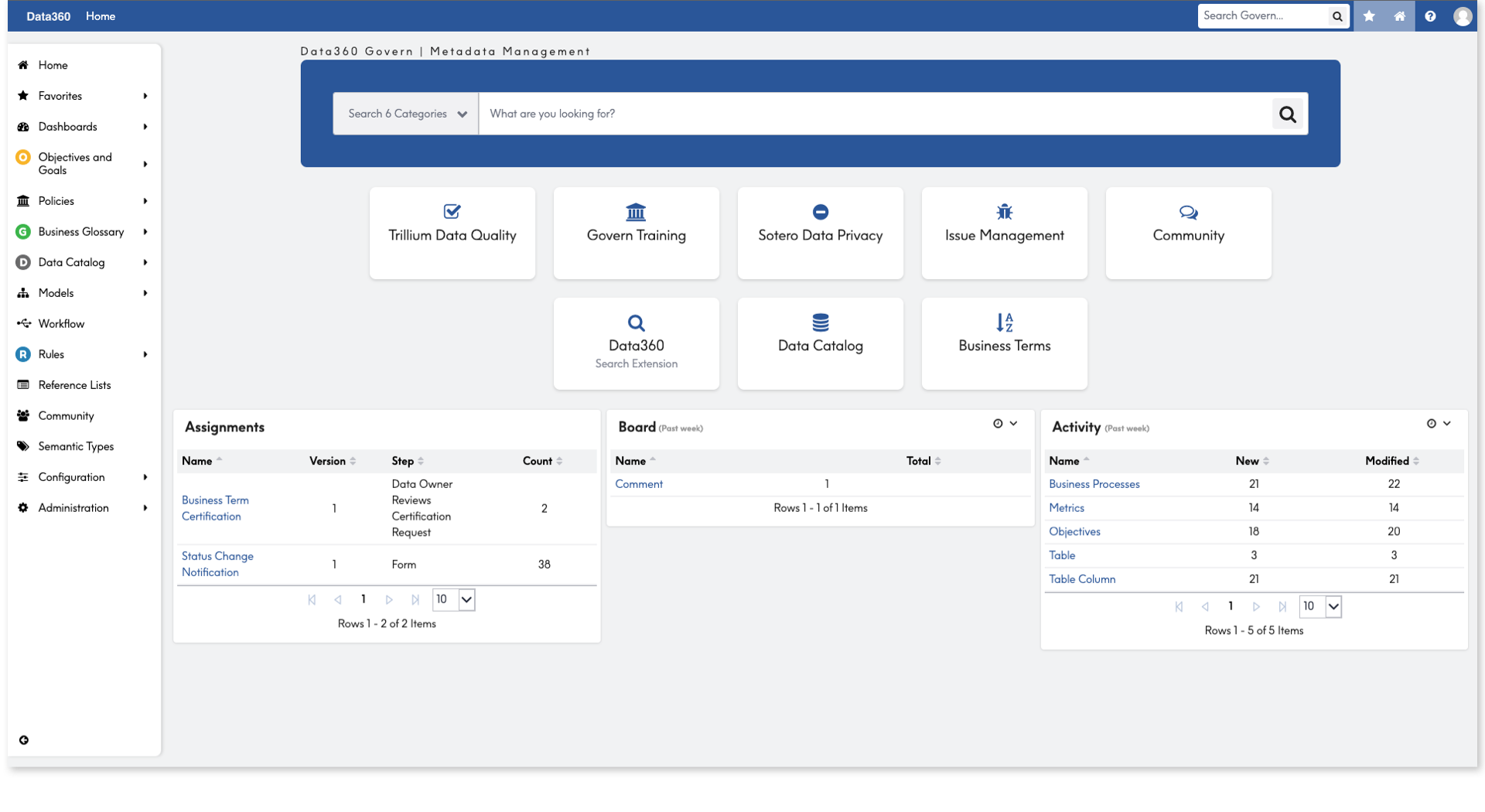Sort Activity by Modified column
1485x812 pixels.
[x=1392, y=461]
